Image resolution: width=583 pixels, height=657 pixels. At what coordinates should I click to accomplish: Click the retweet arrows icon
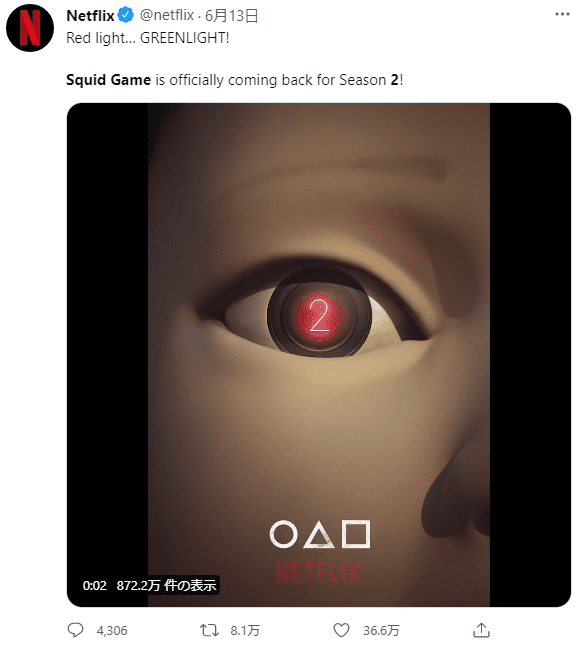209,630
